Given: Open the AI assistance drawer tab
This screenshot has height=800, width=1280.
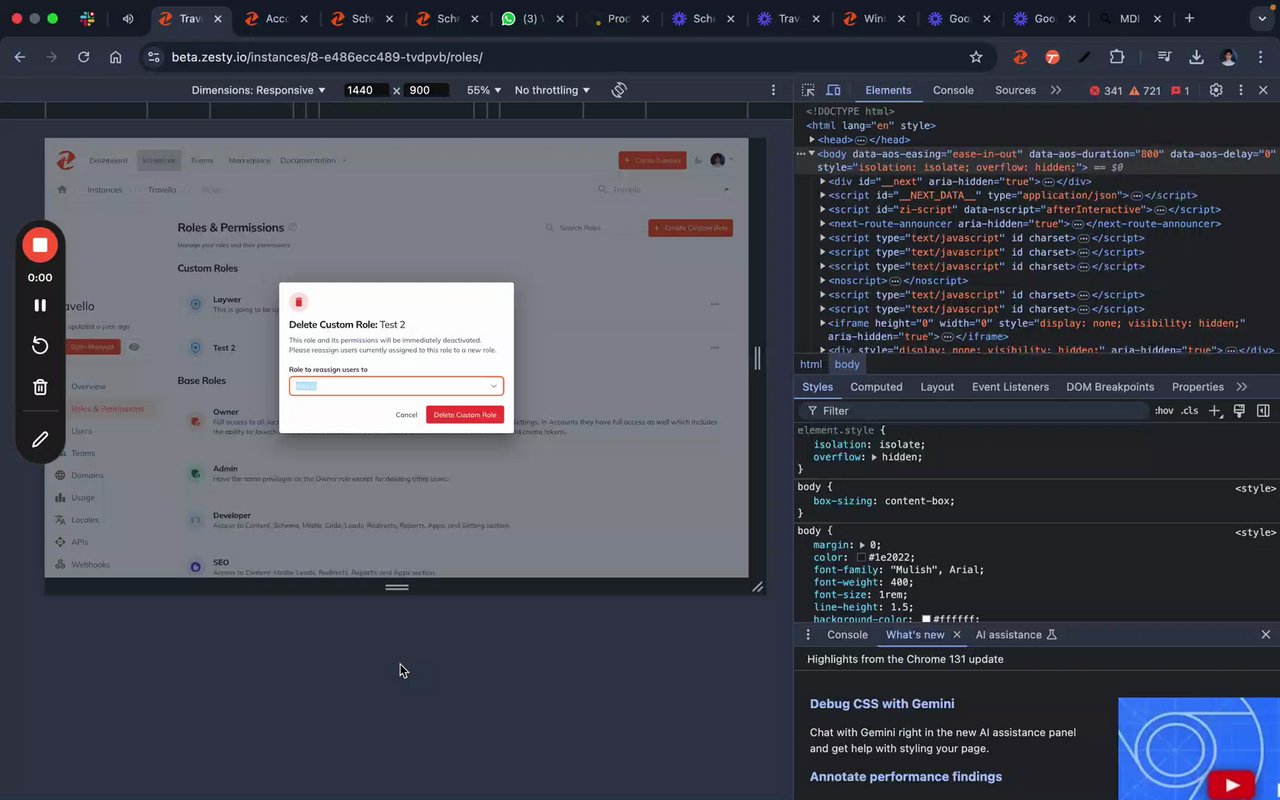Looking at the screenshot, I should [x=1016, y=635].
